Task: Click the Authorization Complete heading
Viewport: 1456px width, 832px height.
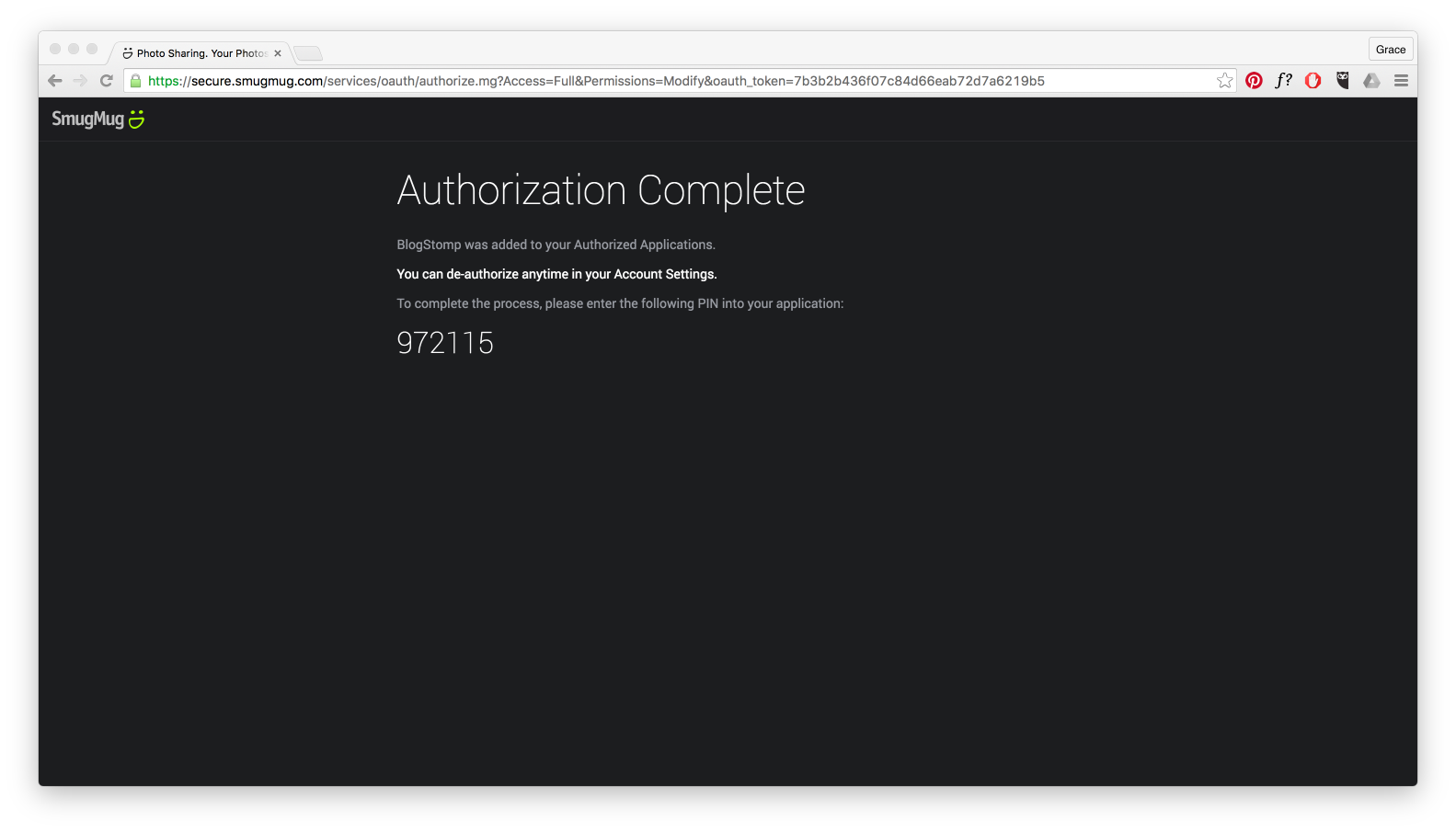Action: [601, 190]
